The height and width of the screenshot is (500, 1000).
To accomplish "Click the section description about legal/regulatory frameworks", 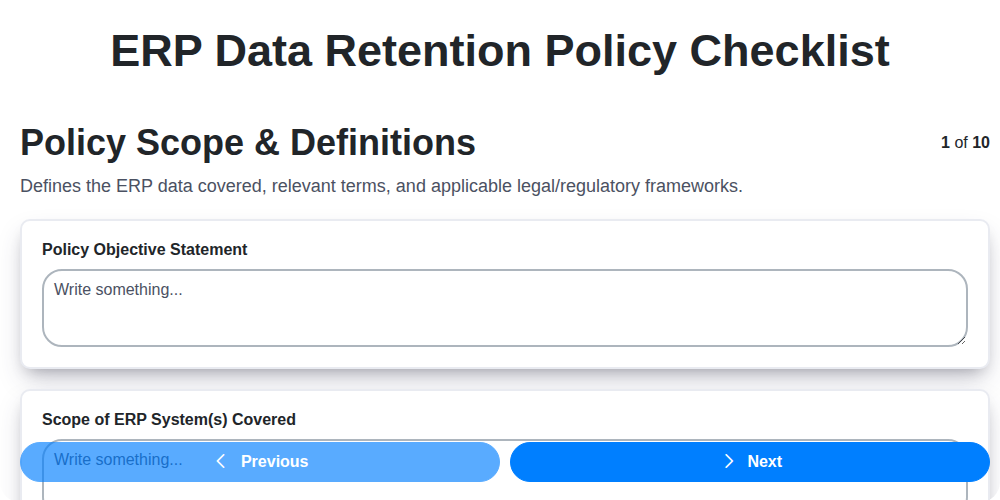I will [381, 186].
